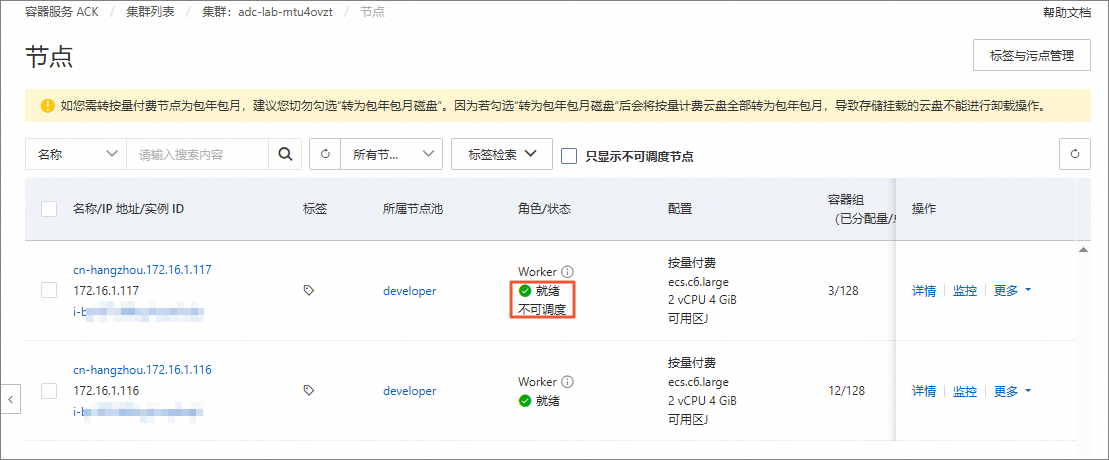
Task: Open the 名称 search field type dropdown
Action: tap(76, 154)
